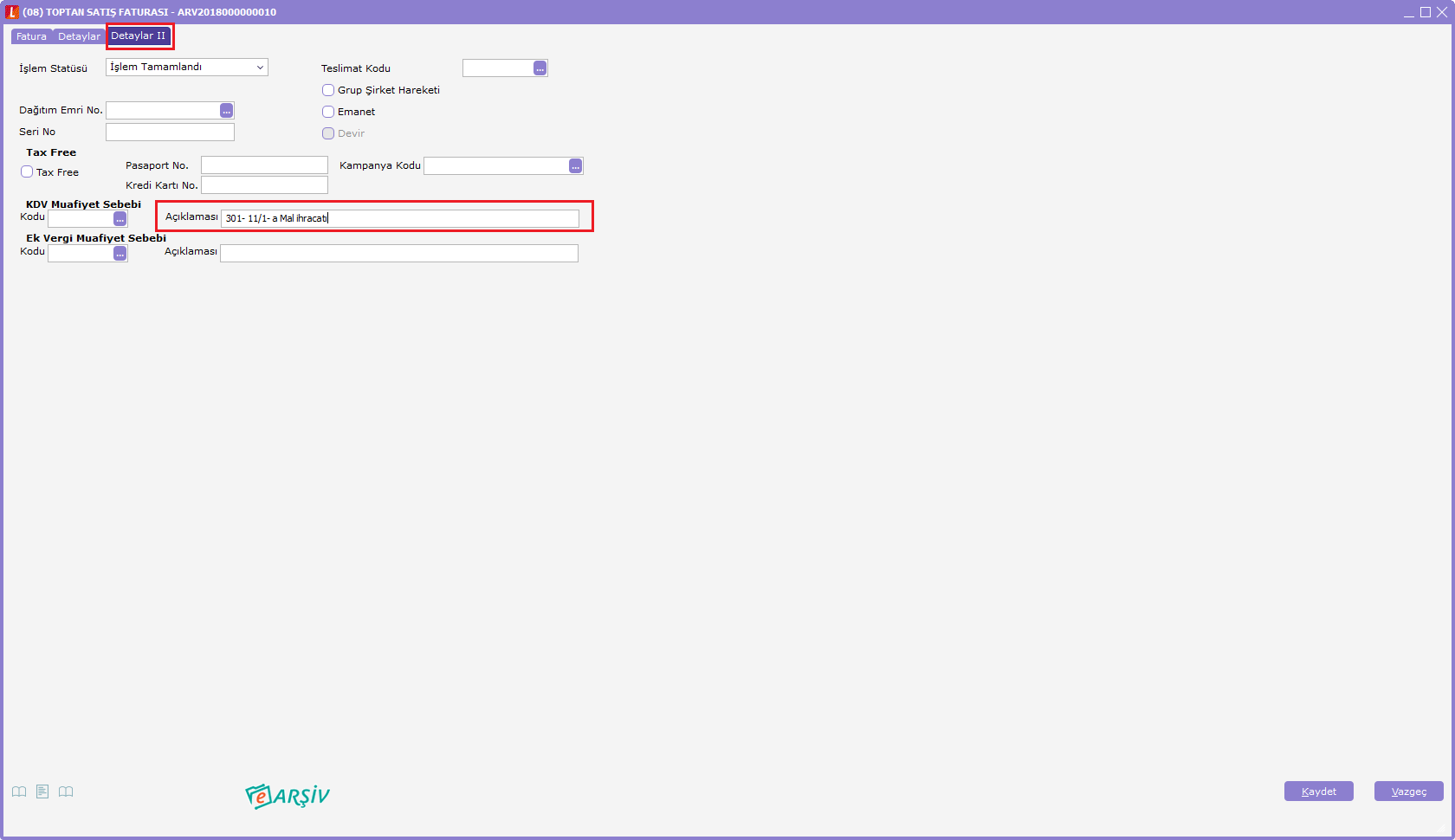Screen dimensions: 1455x840
Task: Tick the Emanet checkbox
Action: pyautogui.click(x=328, y=112)
